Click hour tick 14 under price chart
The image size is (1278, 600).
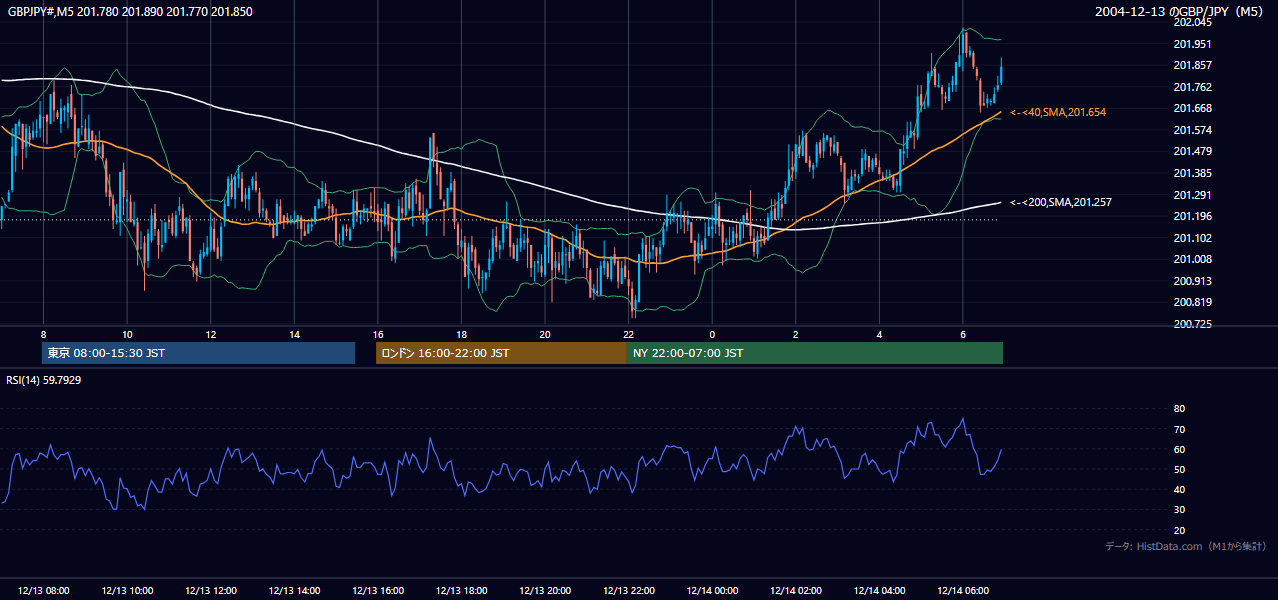click(295, 334)
